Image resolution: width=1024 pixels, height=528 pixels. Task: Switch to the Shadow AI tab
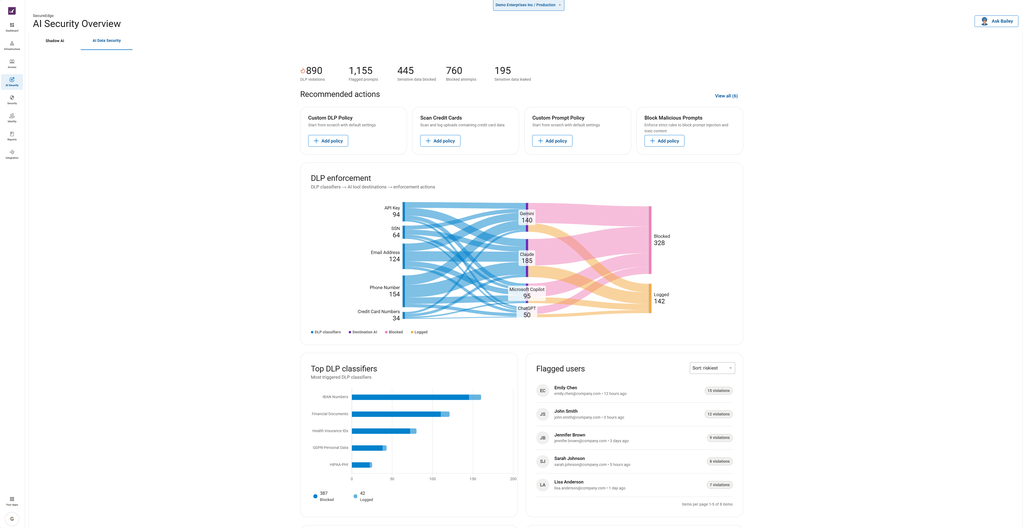point(55,41)
